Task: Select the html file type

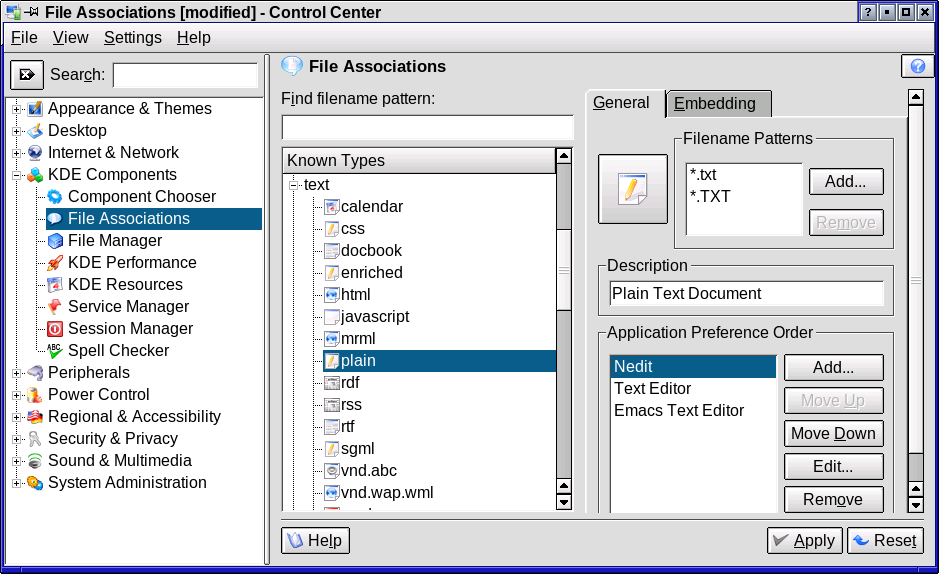Action: (355, 295)
